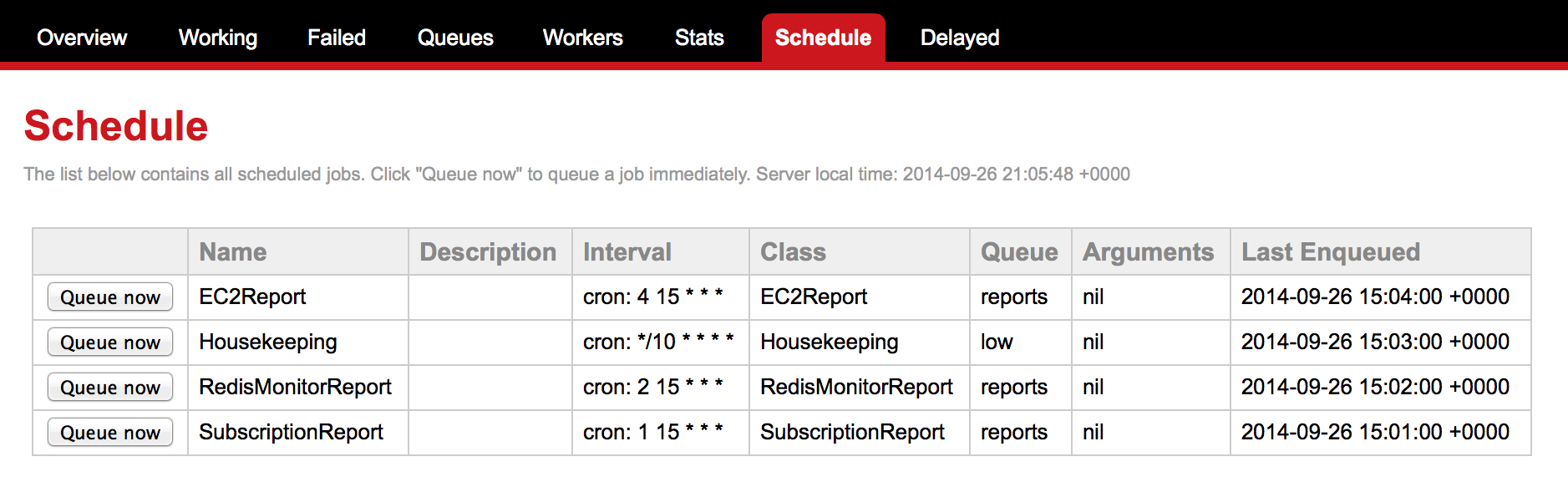The width and height of the screenshot is (1568, 487).
Task: View the Workers tab
Action: pos(583,38)
